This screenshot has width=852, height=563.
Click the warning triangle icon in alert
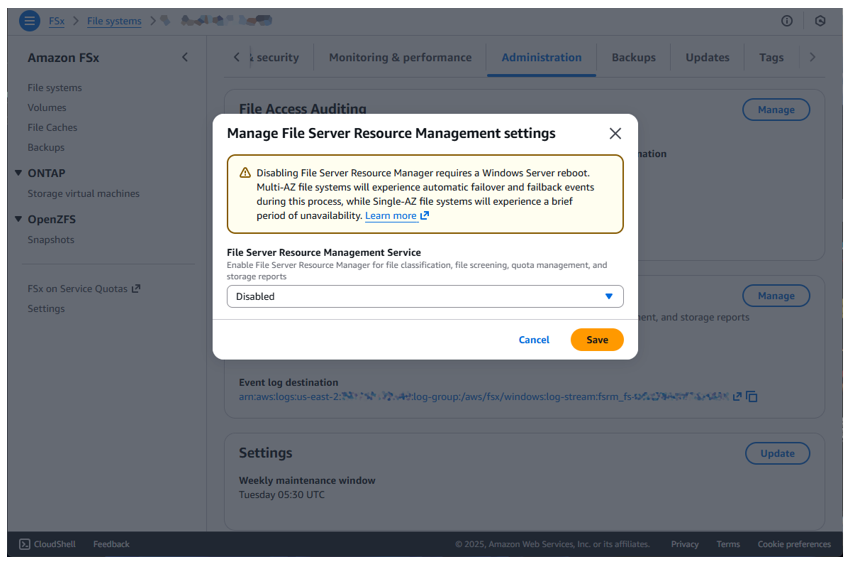pyautogui.click(x=245, y=173)
